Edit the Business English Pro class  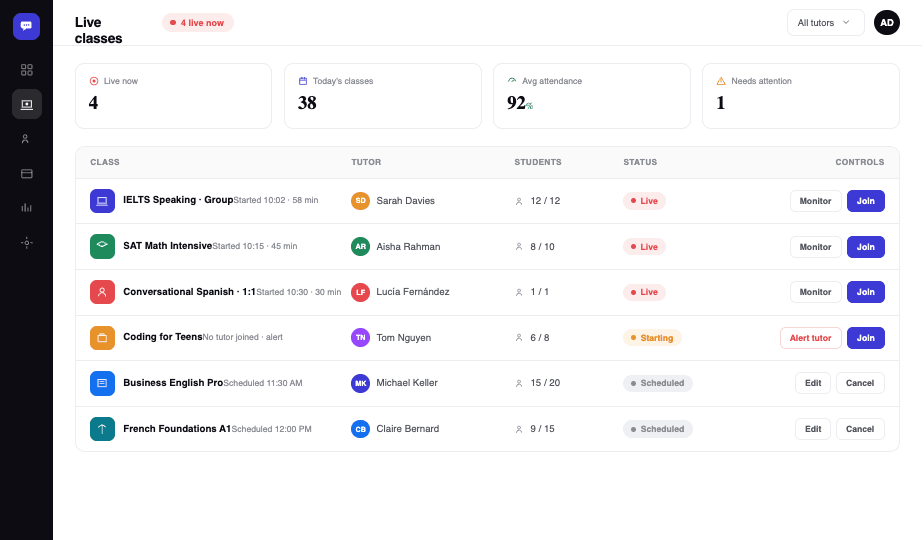coord(813,383)
